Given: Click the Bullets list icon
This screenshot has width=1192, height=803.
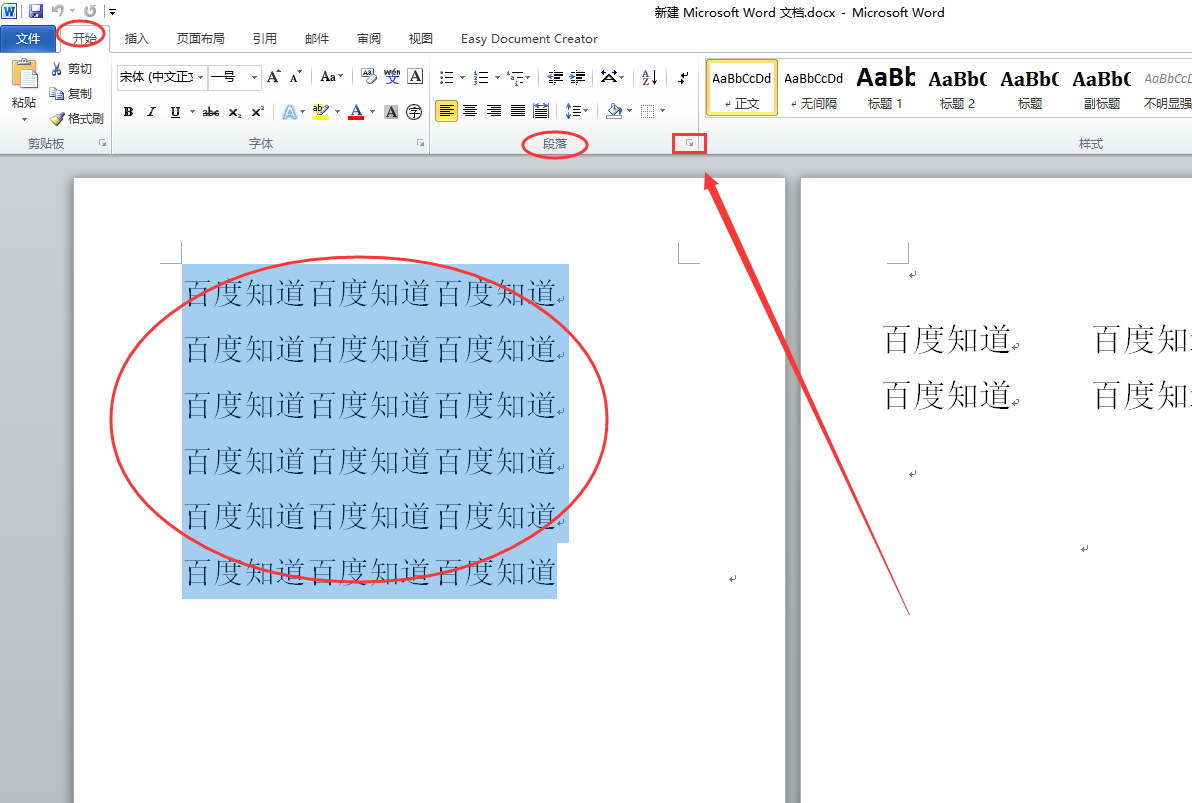Looking at the screenshot, I should point(446,77).
